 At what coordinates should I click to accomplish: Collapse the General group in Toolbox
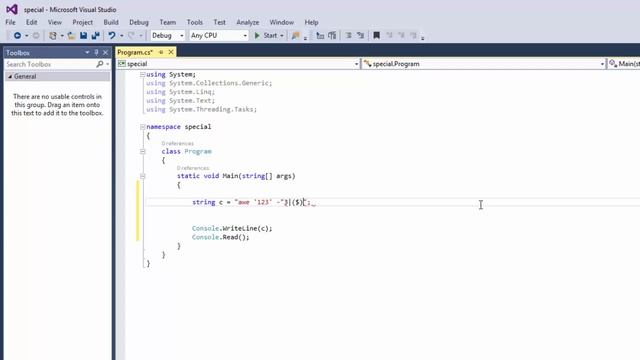(x=10, y=76)
